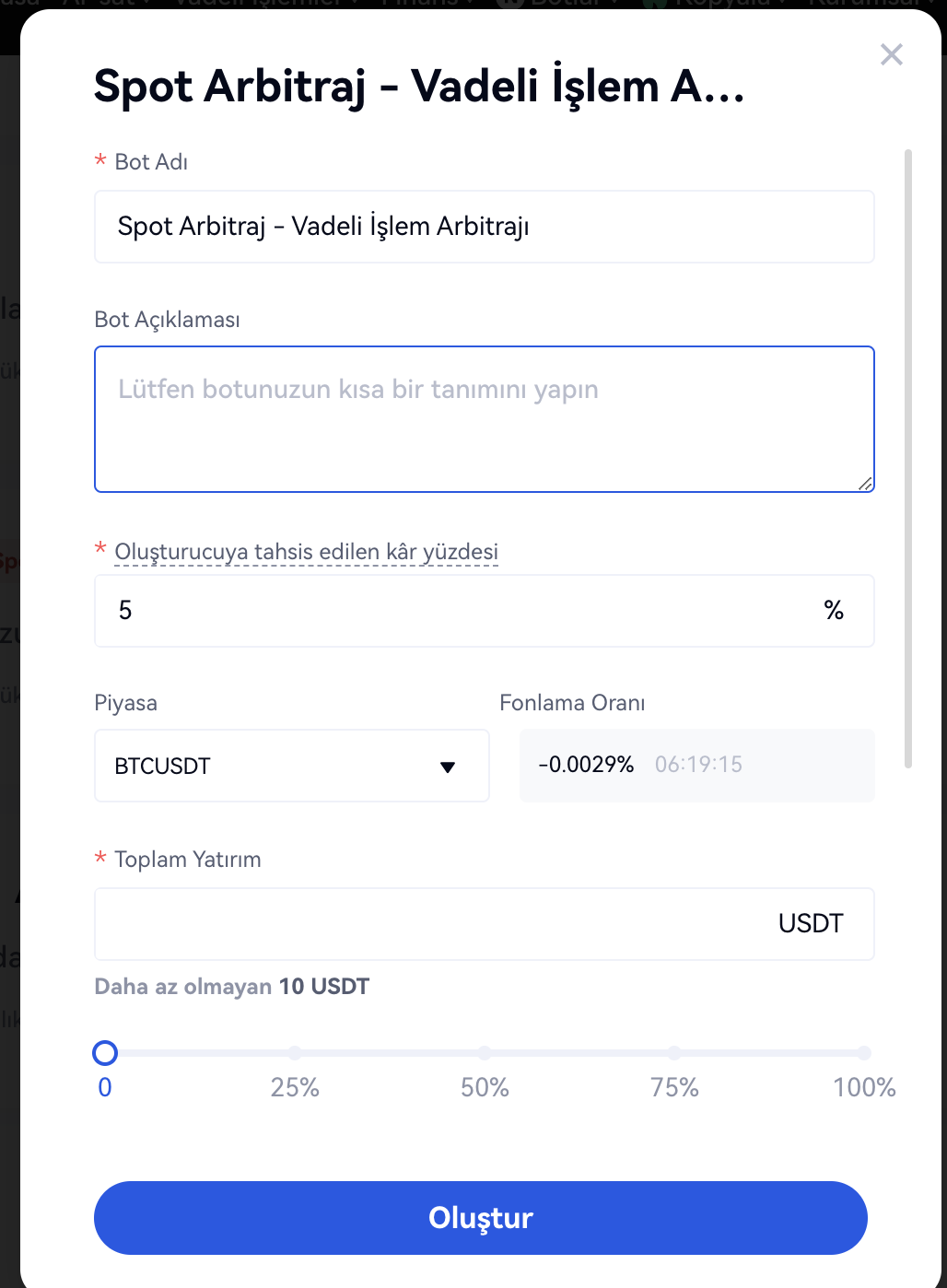Open the Piyasa BTCUSDT dropdown
The height and width of the screenshot is (1288, 947).
click(x=291, y=766)
